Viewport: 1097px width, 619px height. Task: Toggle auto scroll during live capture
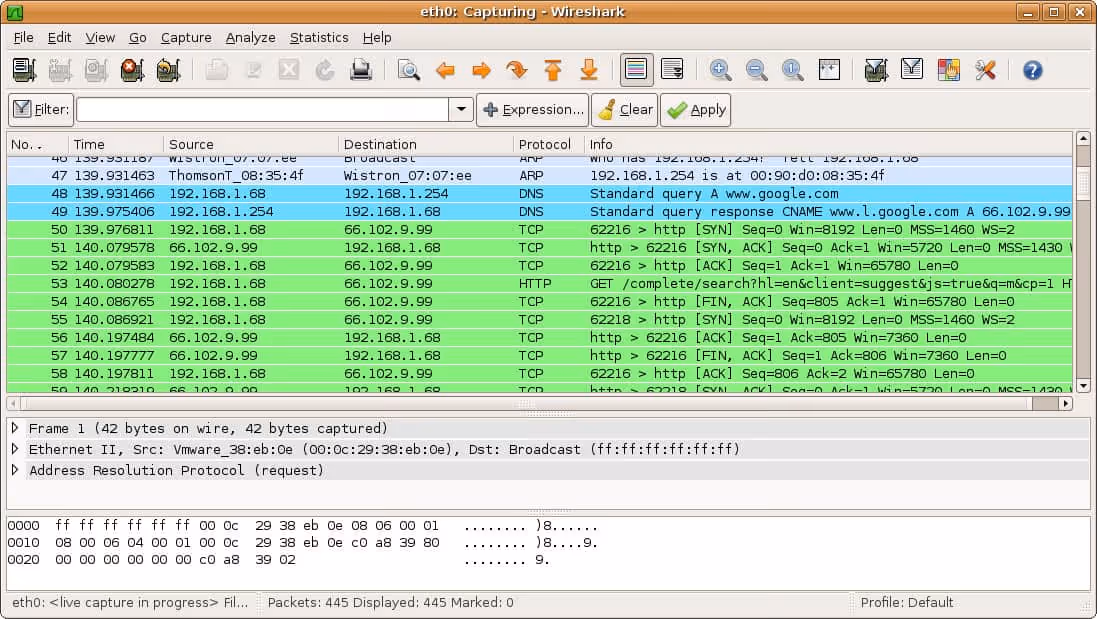(672, 70)
